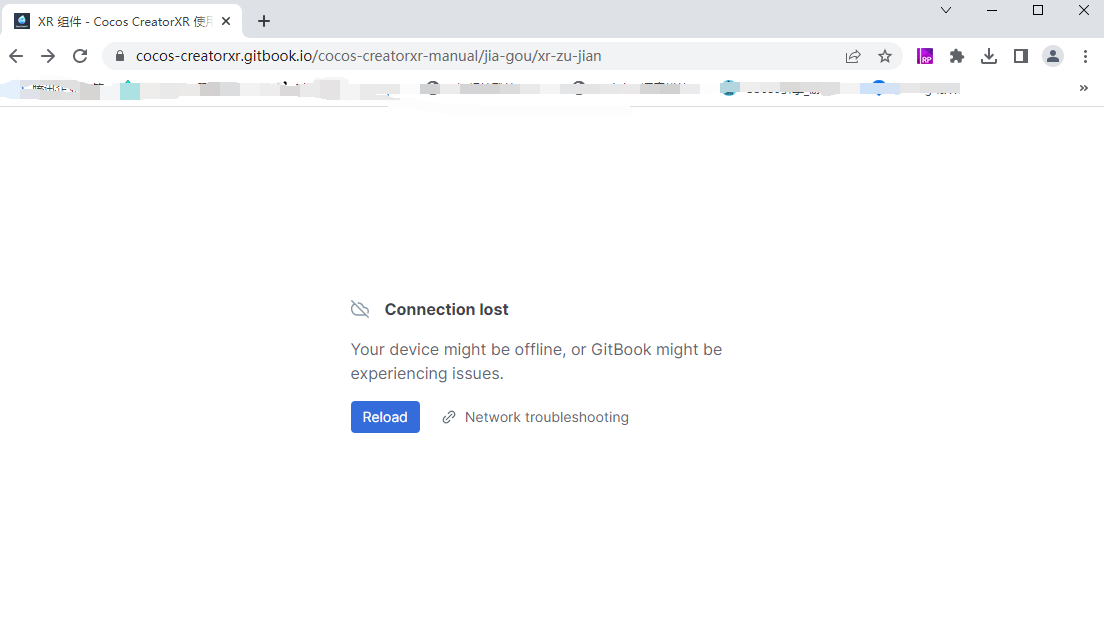Open Chrome three-dot menu

[x=1085, y=56]
